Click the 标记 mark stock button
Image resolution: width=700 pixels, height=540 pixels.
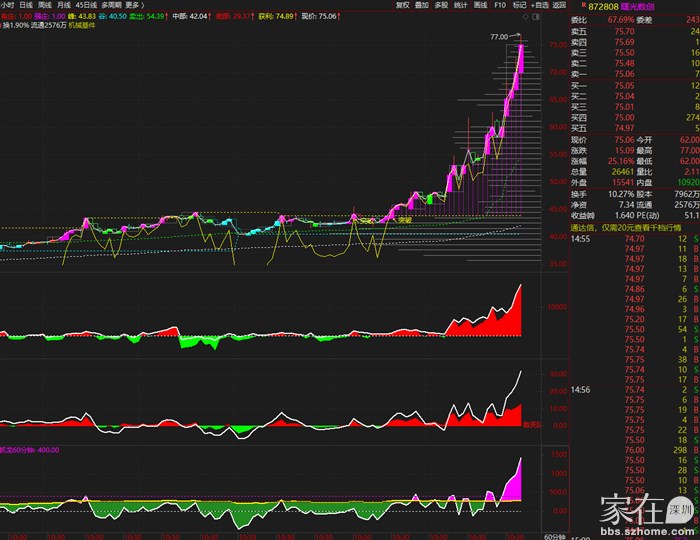(x=519, y=5)
